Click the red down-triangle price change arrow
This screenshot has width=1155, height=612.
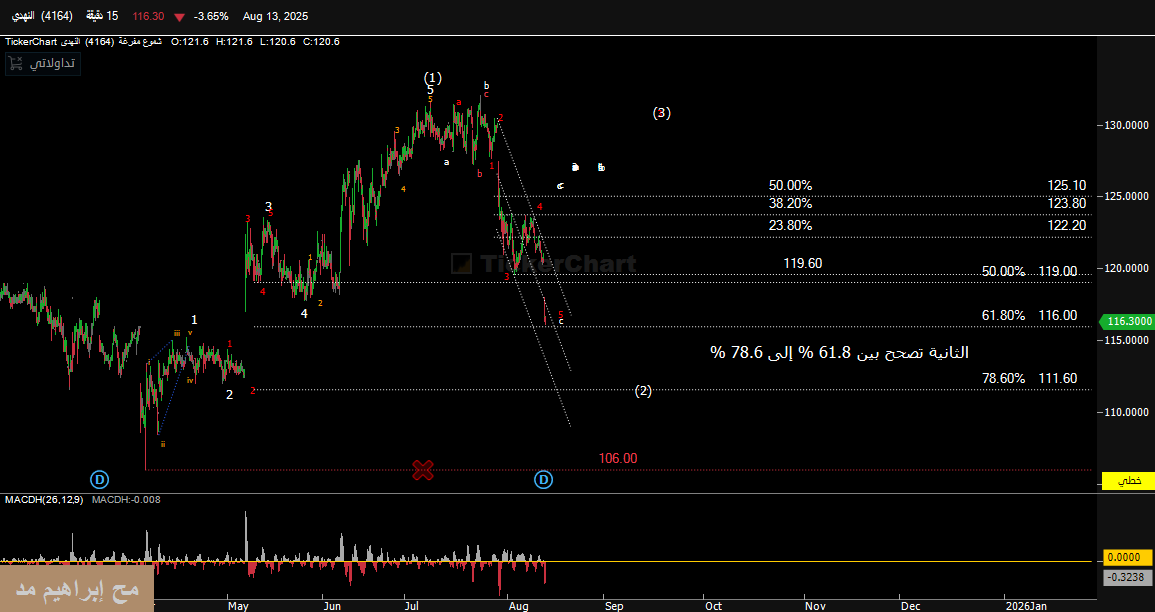[x=179, y=16]
